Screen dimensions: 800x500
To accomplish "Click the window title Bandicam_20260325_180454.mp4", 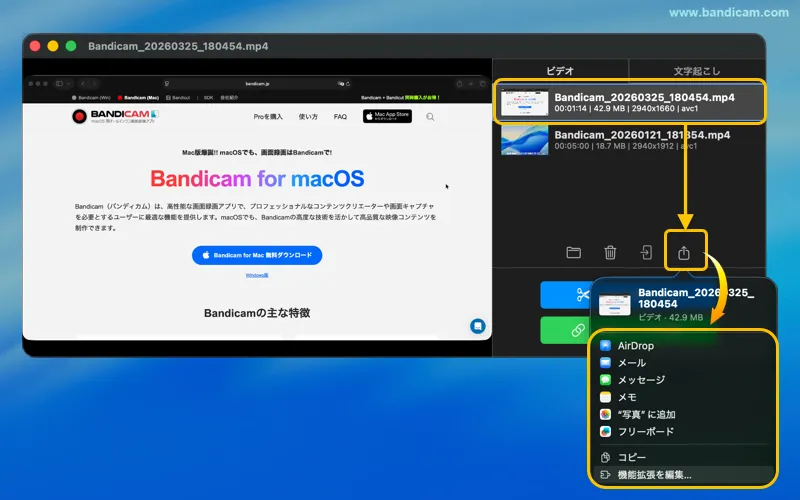I will tap(178, 46).
